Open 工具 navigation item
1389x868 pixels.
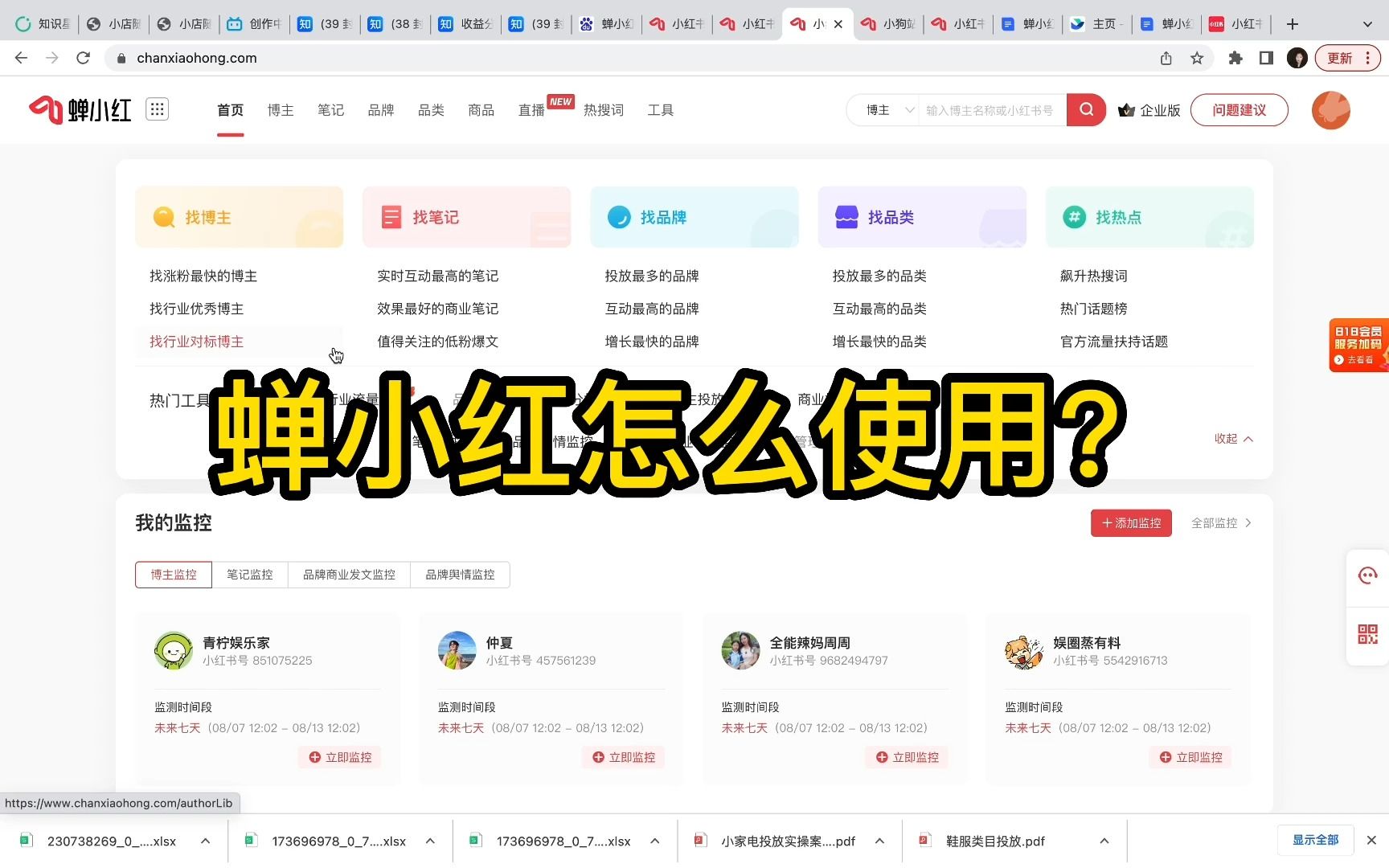[x=660, y=110]
